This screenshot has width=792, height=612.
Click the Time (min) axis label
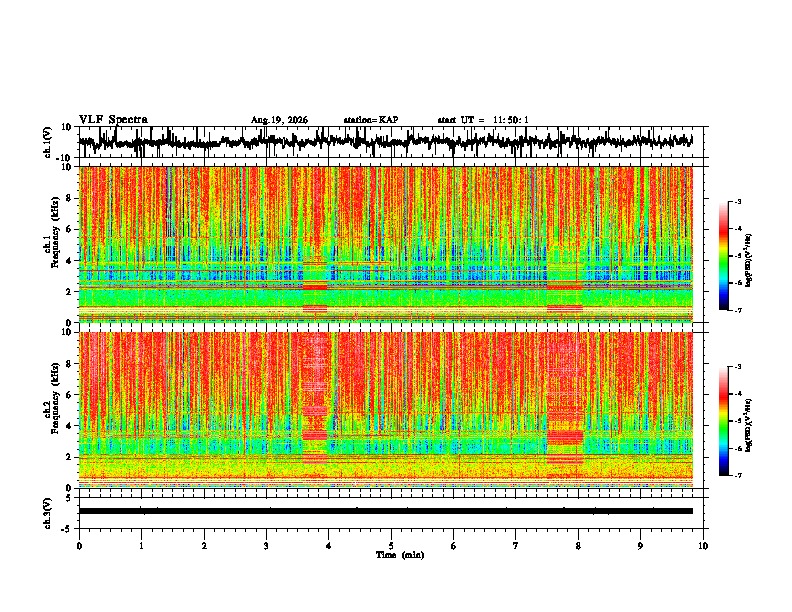pos(400,555)
